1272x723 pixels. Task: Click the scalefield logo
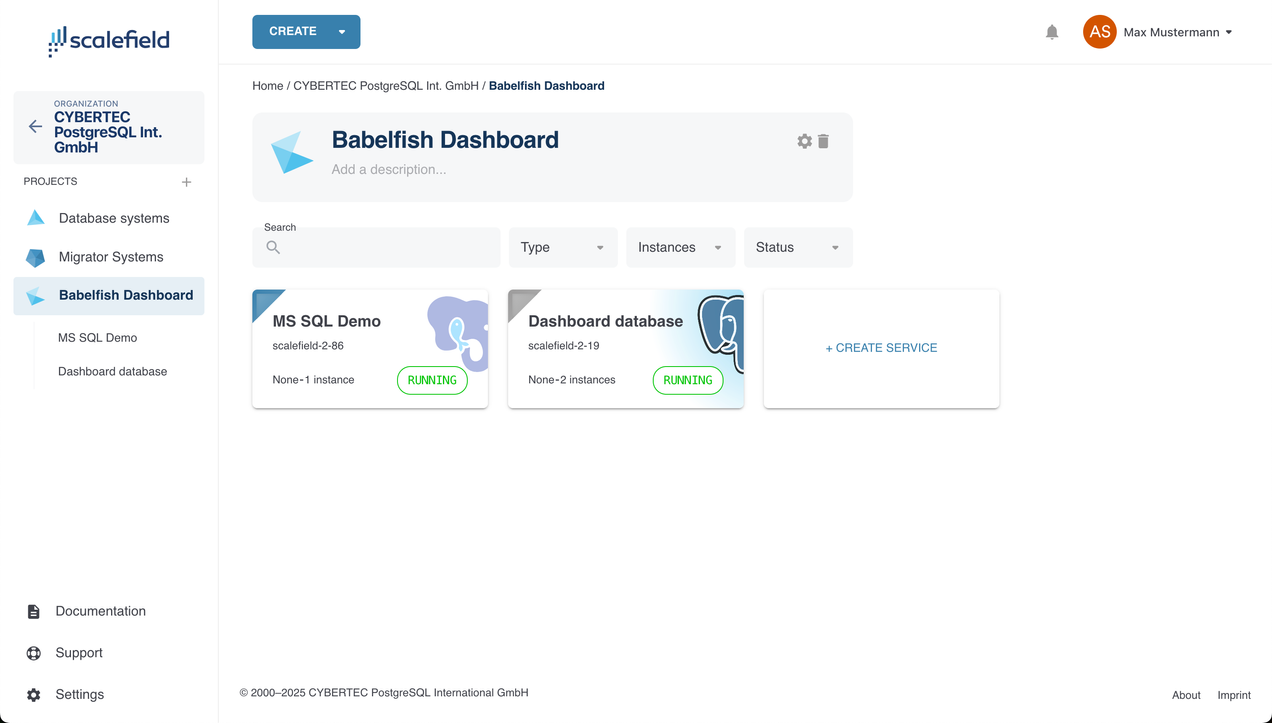tap(109, 40)
